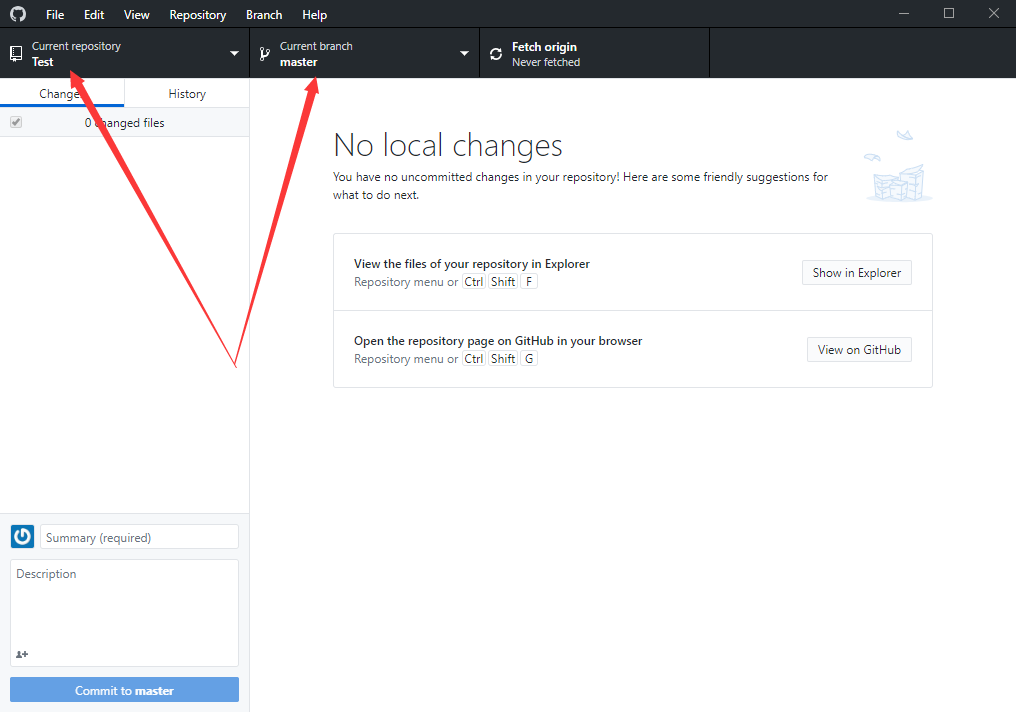This screenshot has height=712, width=1016.
Task: Click the GitHub logo icon
Action: [x=18, y=14]
